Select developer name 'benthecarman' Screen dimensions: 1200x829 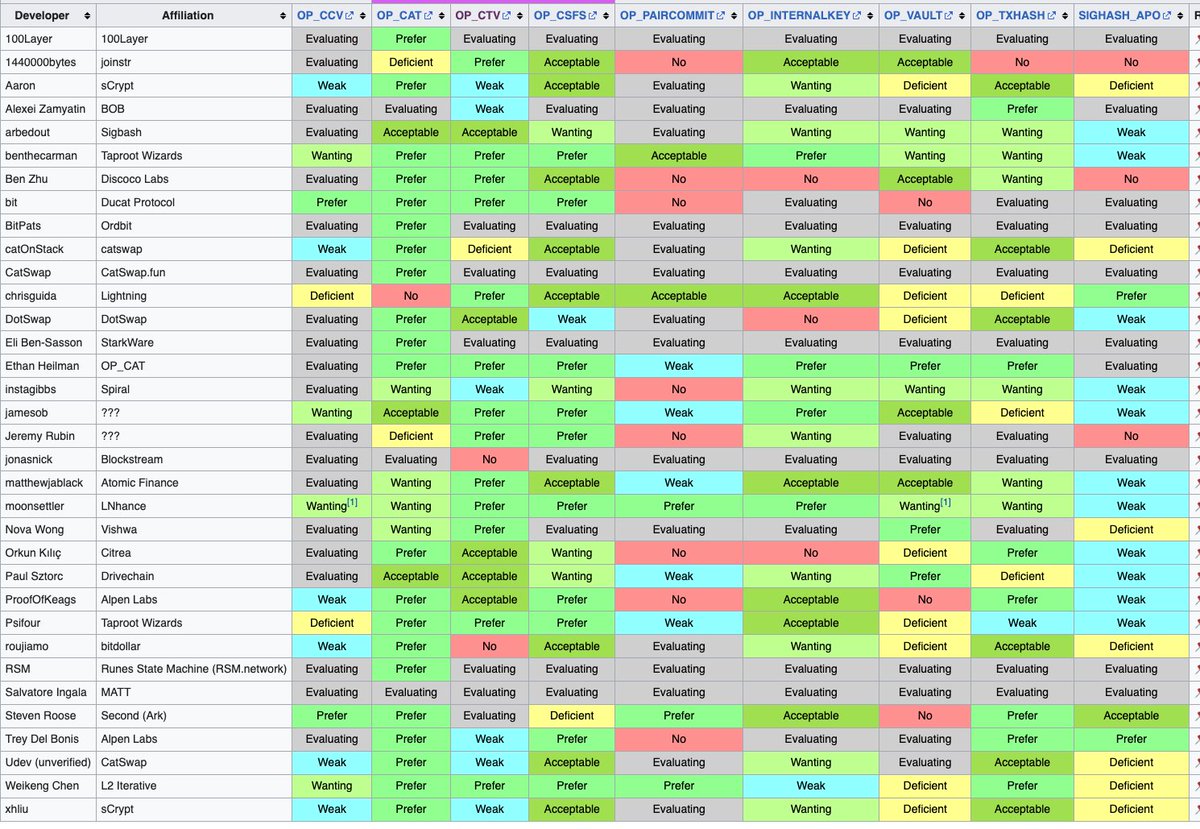point(41,156)
